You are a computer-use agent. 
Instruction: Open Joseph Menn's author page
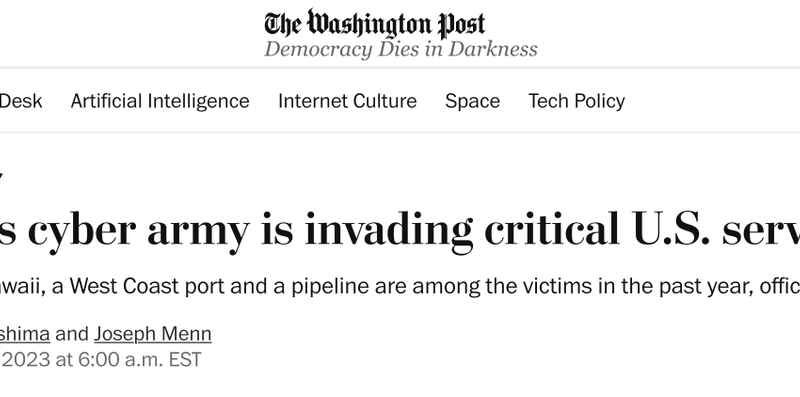(x=153, y=334)
